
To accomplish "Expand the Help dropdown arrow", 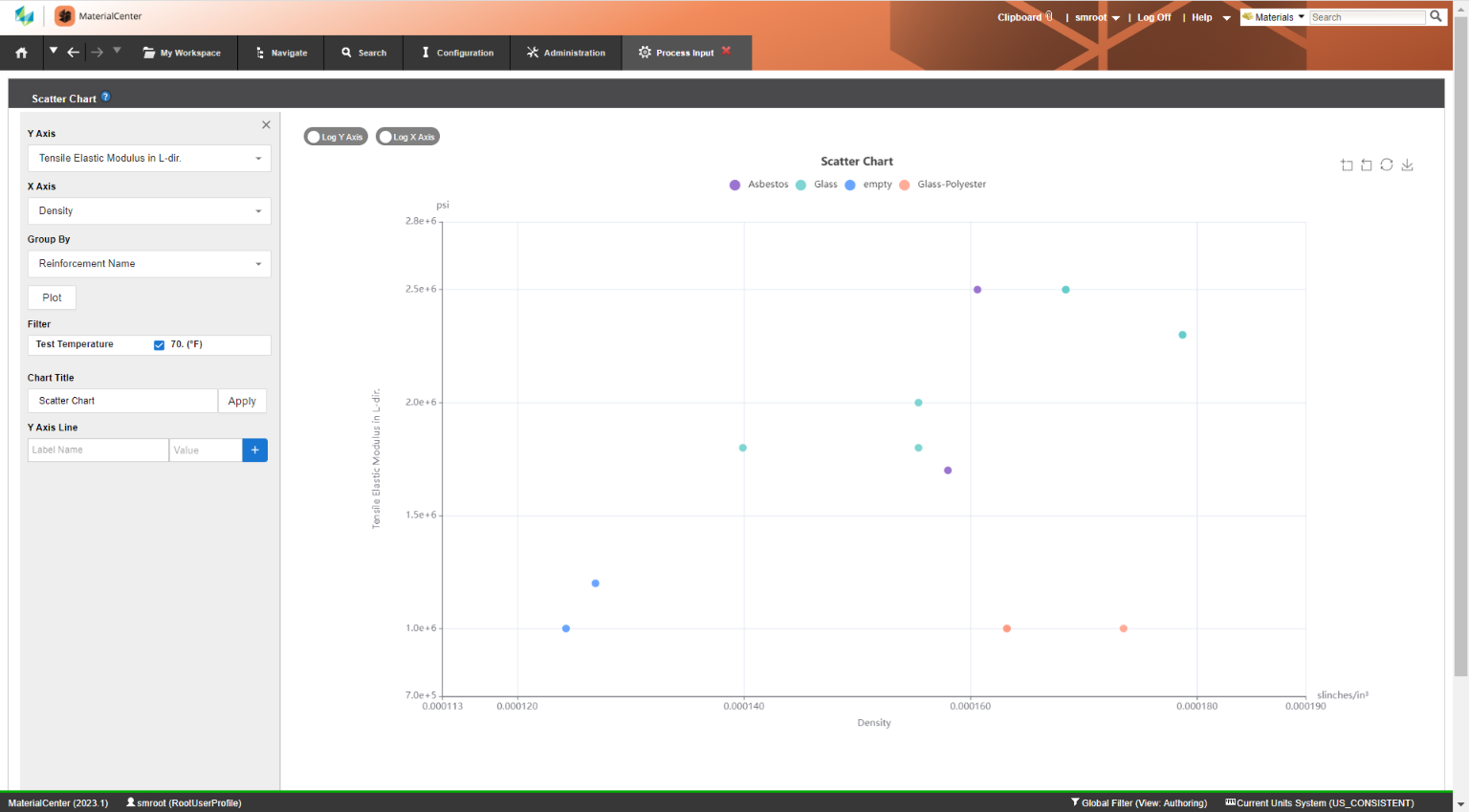I will tap(1226, 18).
